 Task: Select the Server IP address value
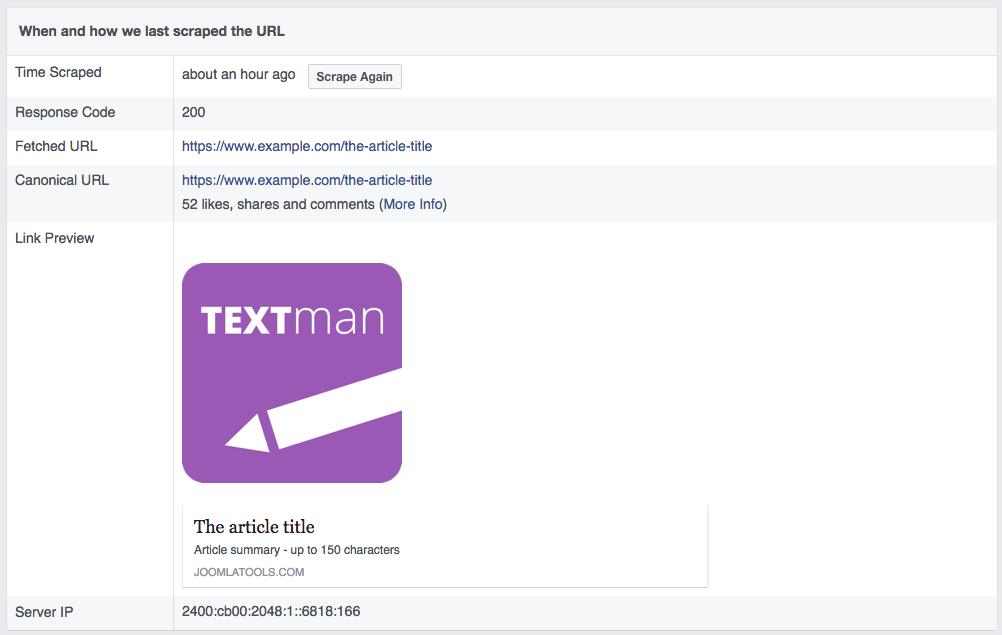[271, 611]
